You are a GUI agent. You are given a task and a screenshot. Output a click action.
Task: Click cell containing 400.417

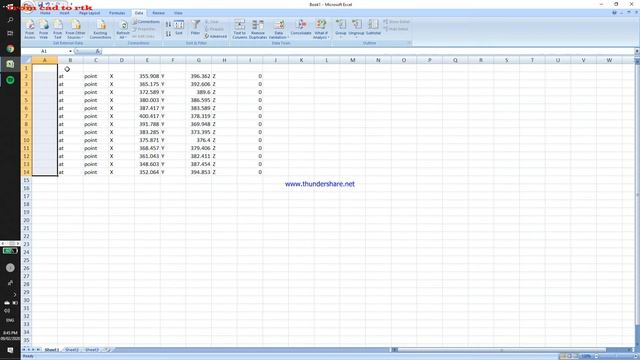coord(147,116)
